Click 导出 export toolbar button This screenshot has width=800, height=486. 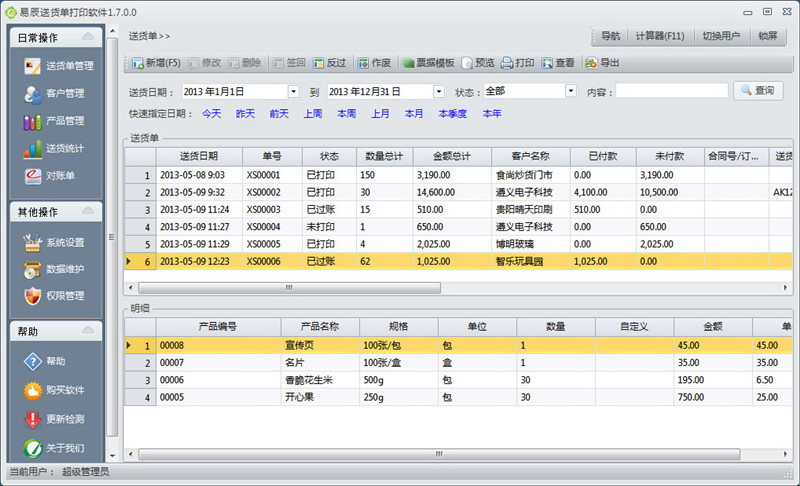[602, 62]
